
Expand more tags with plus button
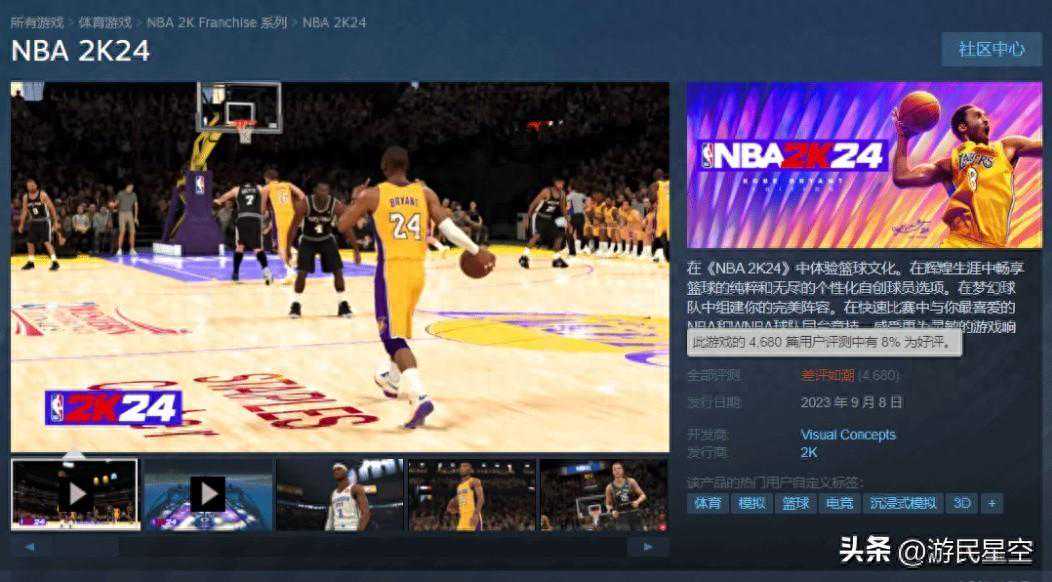(991, 503)
